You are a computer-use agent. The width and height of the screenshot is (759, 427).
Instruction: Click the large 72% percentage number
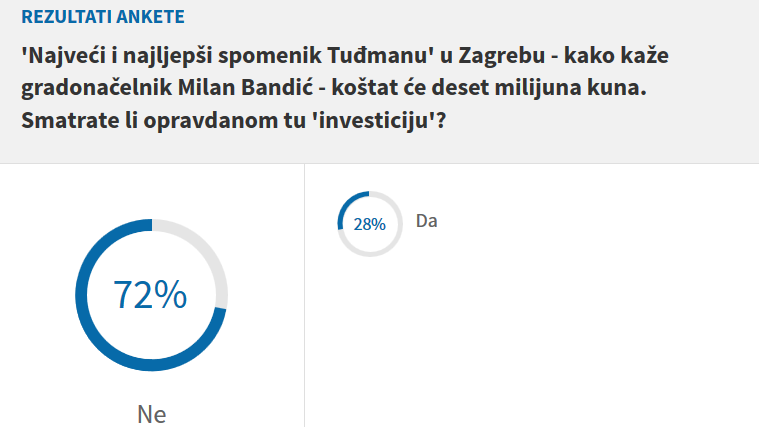click(x=151, y=295)
